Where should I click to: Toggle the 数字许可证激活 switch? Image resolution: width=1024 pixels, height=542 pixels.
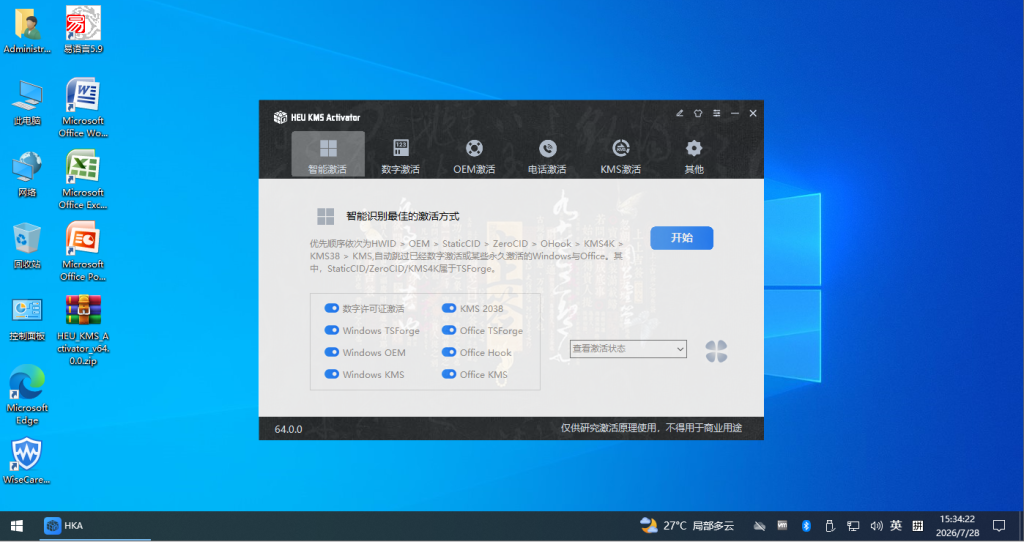pos(331,308)
